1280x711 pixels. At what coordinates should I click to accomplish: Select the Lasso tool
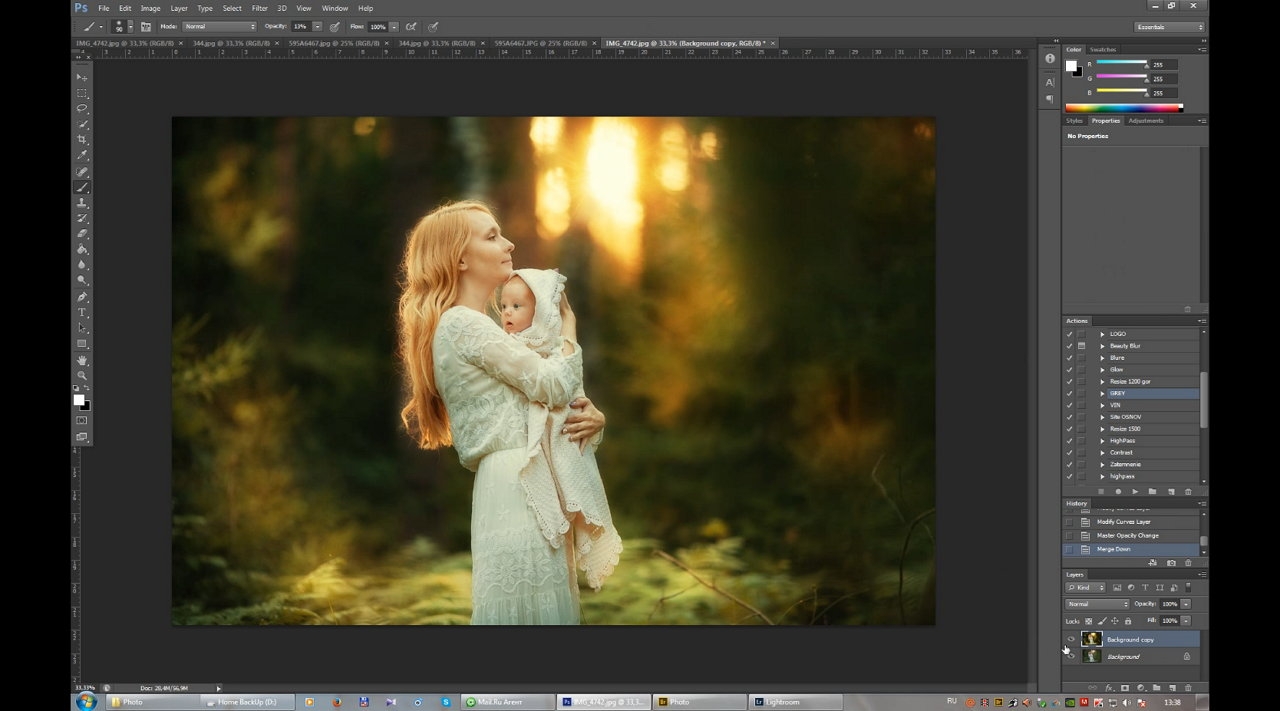coord(82,109)
